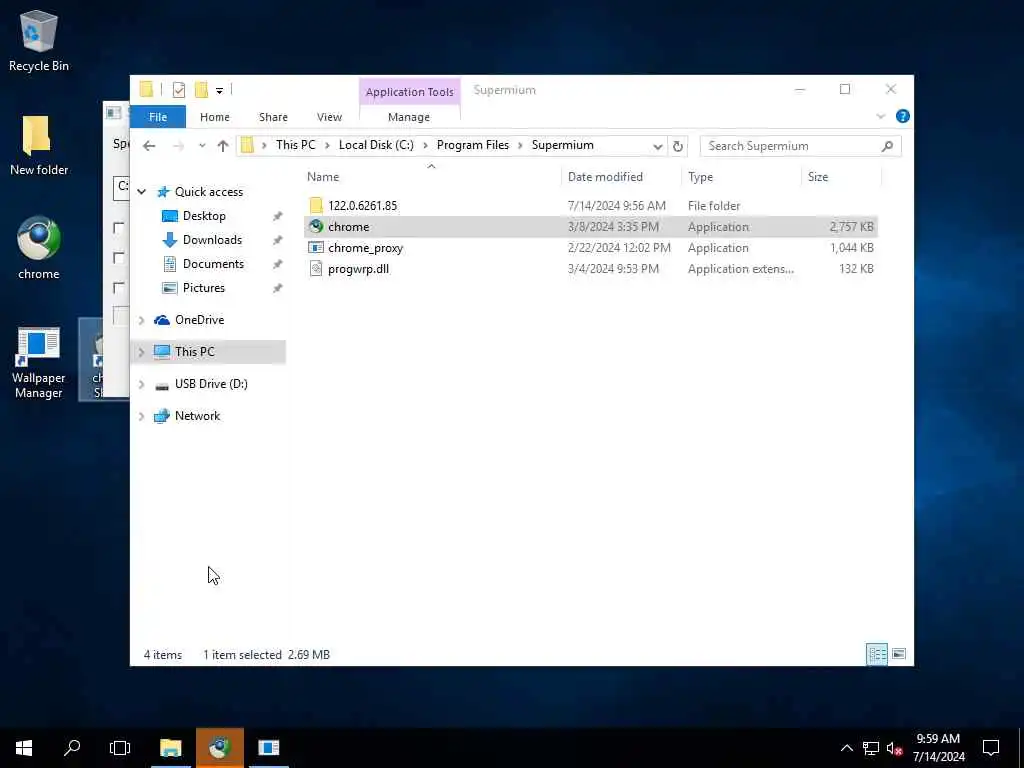This screenshot has width=1024, height=768.
Task: Expand the Network tree node
Action: point(142,416)
